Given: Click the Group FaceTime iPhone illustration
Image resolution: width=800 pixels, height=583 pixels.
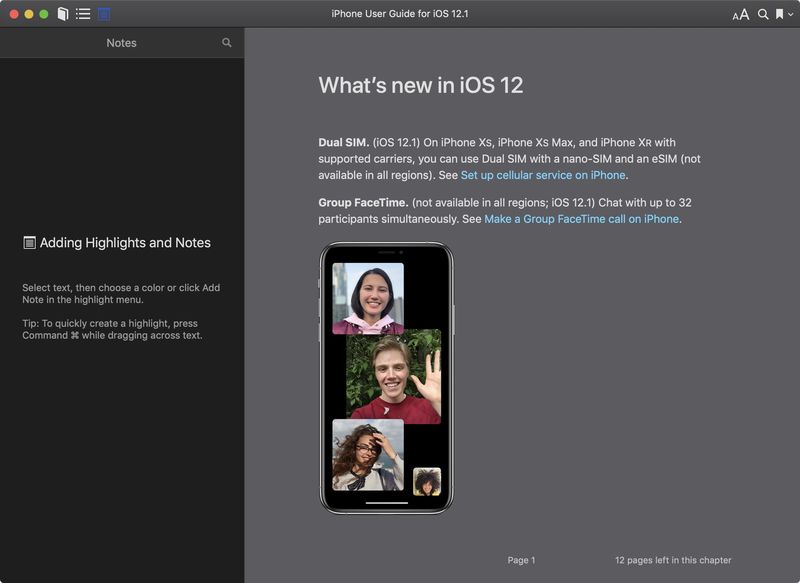Looking at the screenshot, I should 386,378.
